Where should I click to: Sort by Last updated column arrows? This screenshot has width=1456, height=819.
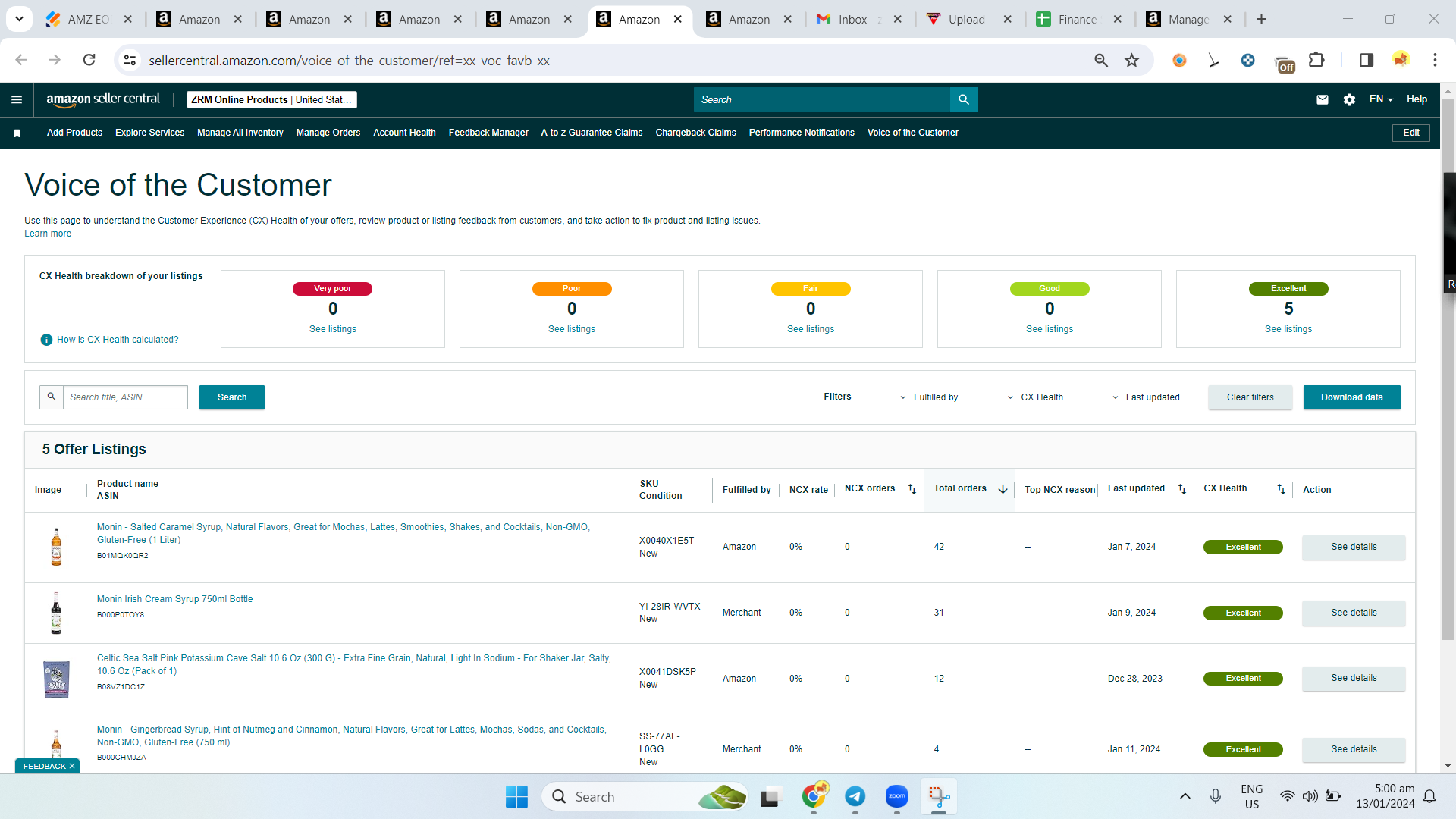(1181, 489)
